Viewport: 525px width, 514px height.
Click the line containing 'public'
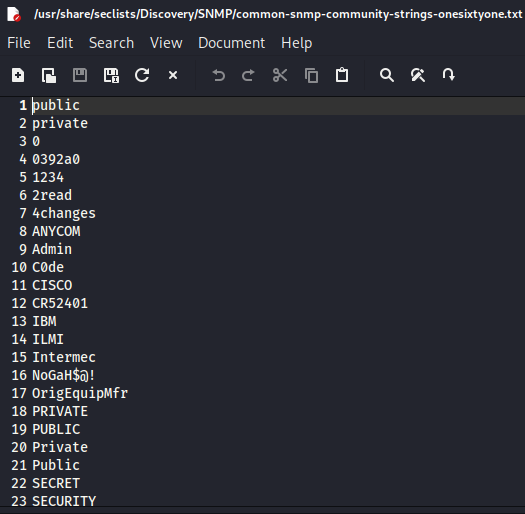[56, 106]
